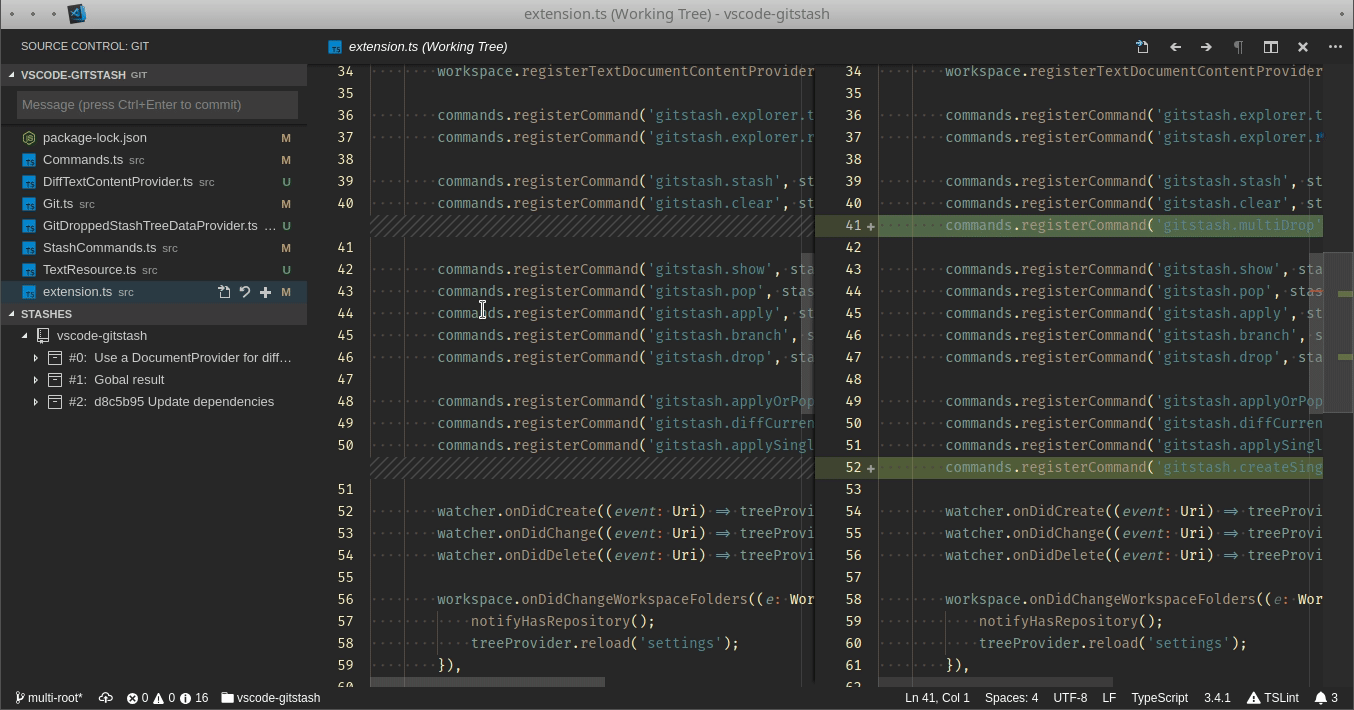Open Commands.ts changes

[154, 160]
